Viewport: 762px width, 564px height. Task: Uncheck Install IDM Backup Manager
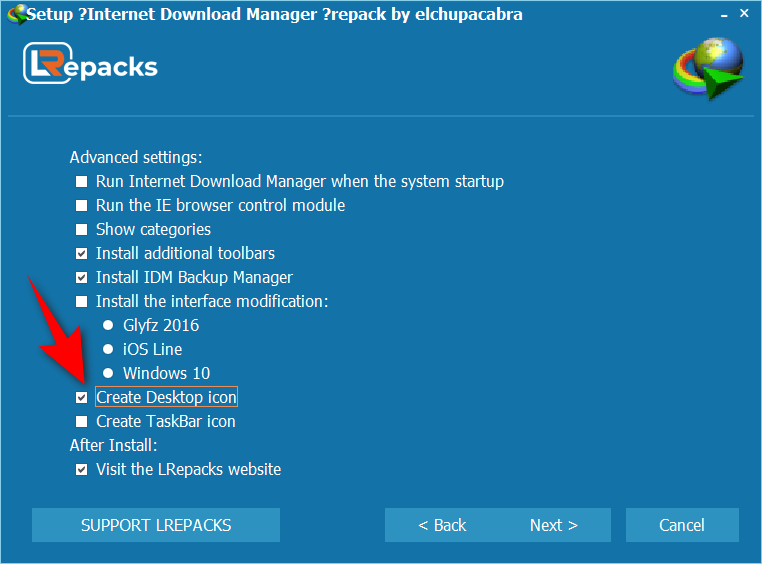click(82, 277)
